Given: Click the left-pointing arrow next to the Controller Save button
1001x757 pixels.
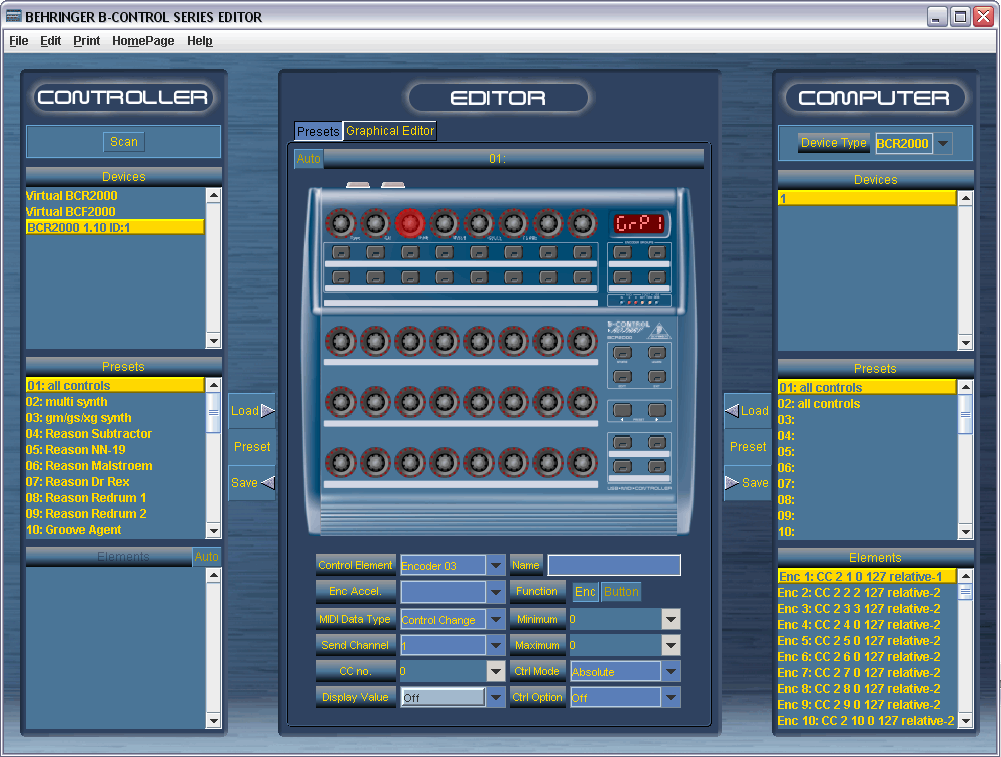Looking at the screenshot, I should pos(268,483).
